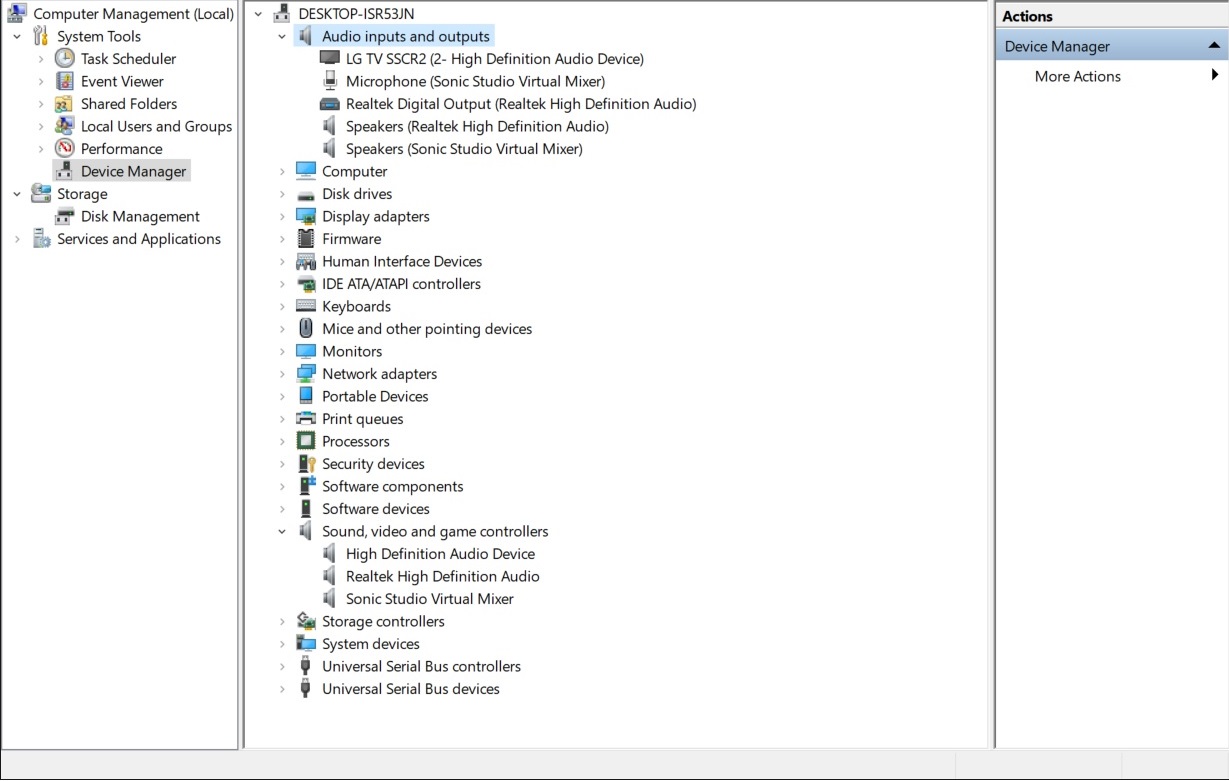This screenshot has width=1229, height=781.
Task: Select the LG TV SSCR2 audio device
Action: click(494, 59)
